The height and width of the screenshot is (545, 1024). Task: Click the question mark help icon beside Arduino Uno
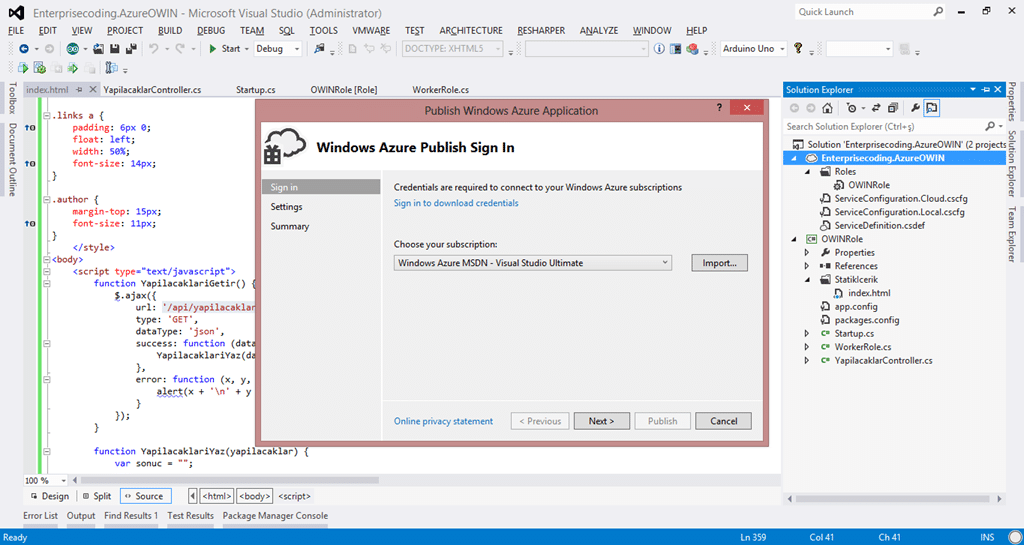point(797,49)
